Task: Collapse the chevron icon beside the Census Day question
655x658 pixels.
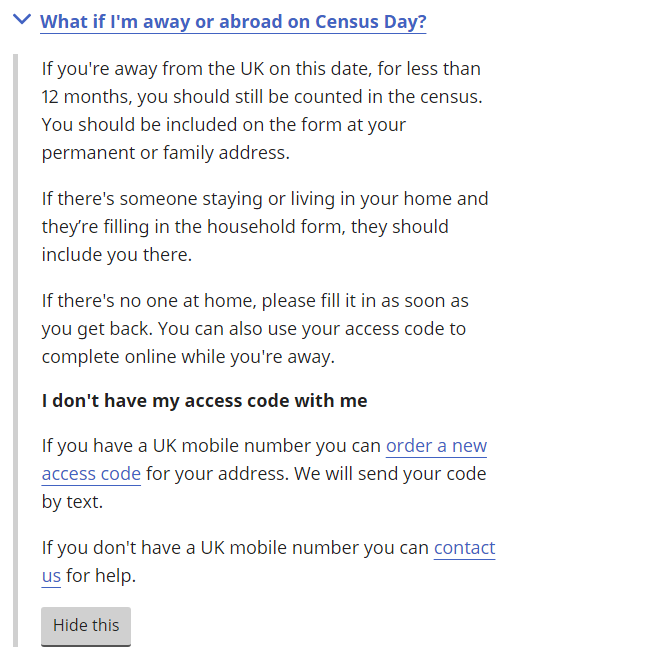Action: 22,19
